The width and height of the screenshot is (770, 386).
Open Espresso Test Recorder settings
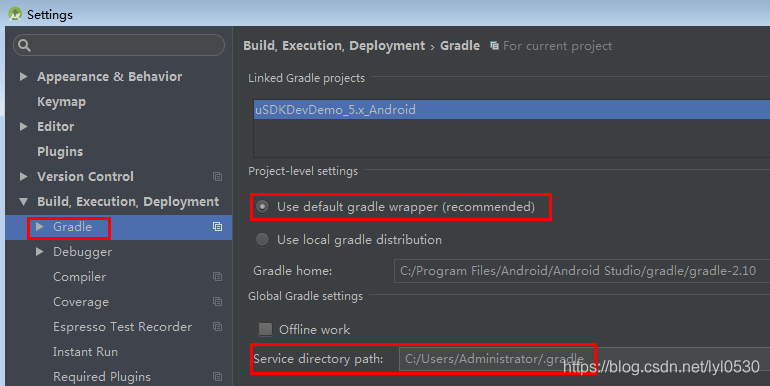coord(122,327)
